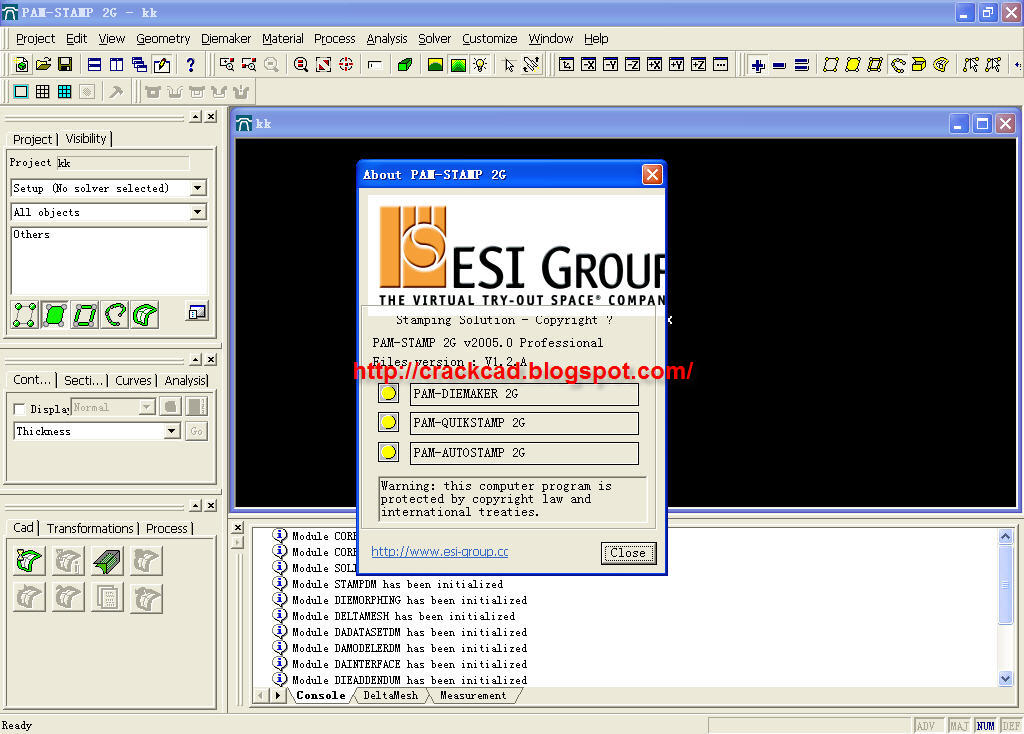Click console tab scroll right arrow
1024x734 pixels.
[278, 695]
